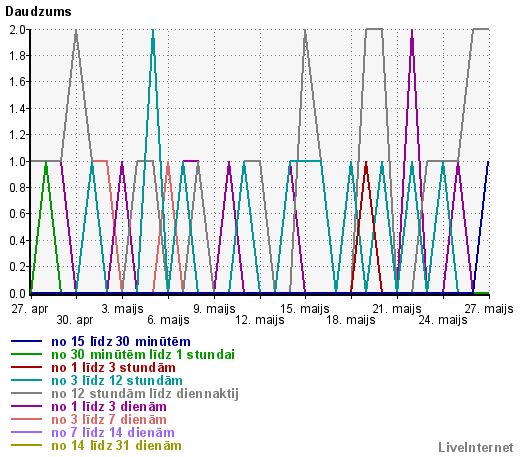520x457 pixels.
Task: Select legend label 'no 1 līdz 3 stundām'
Action: [113, 367]
